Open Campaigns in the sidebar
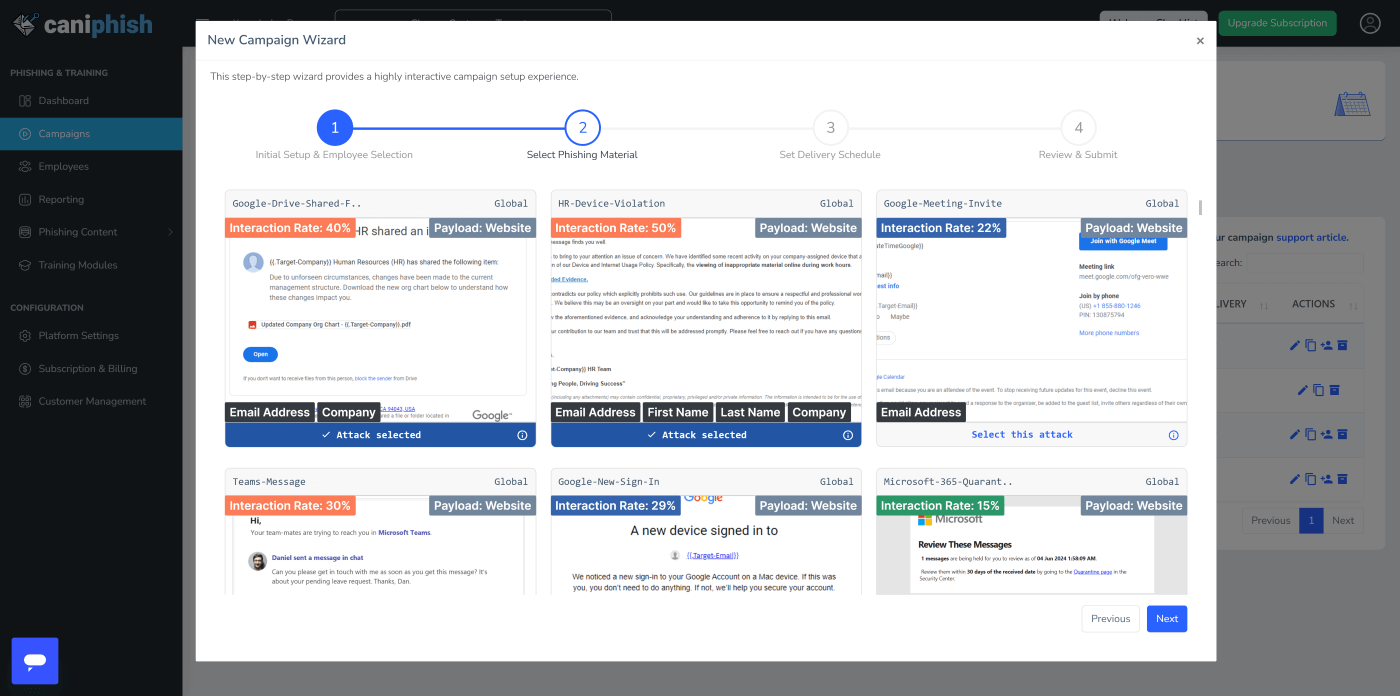This screenshot has width=1400, height=696. click(x=91, y=134)
